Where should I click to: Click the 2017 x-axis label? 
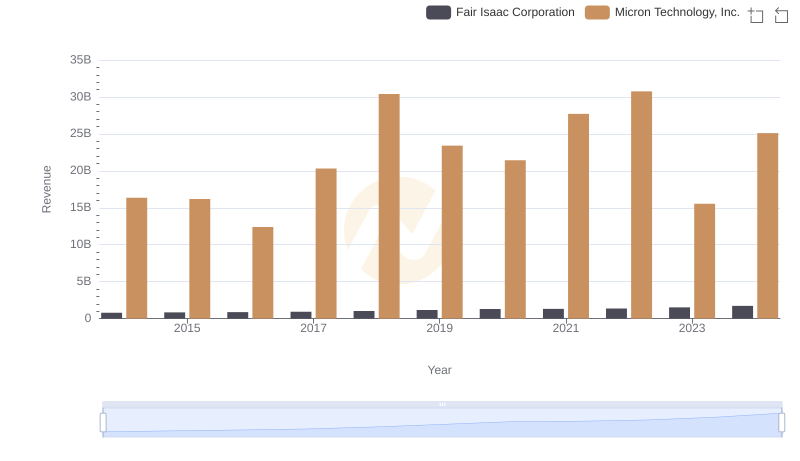click(313, 328)
